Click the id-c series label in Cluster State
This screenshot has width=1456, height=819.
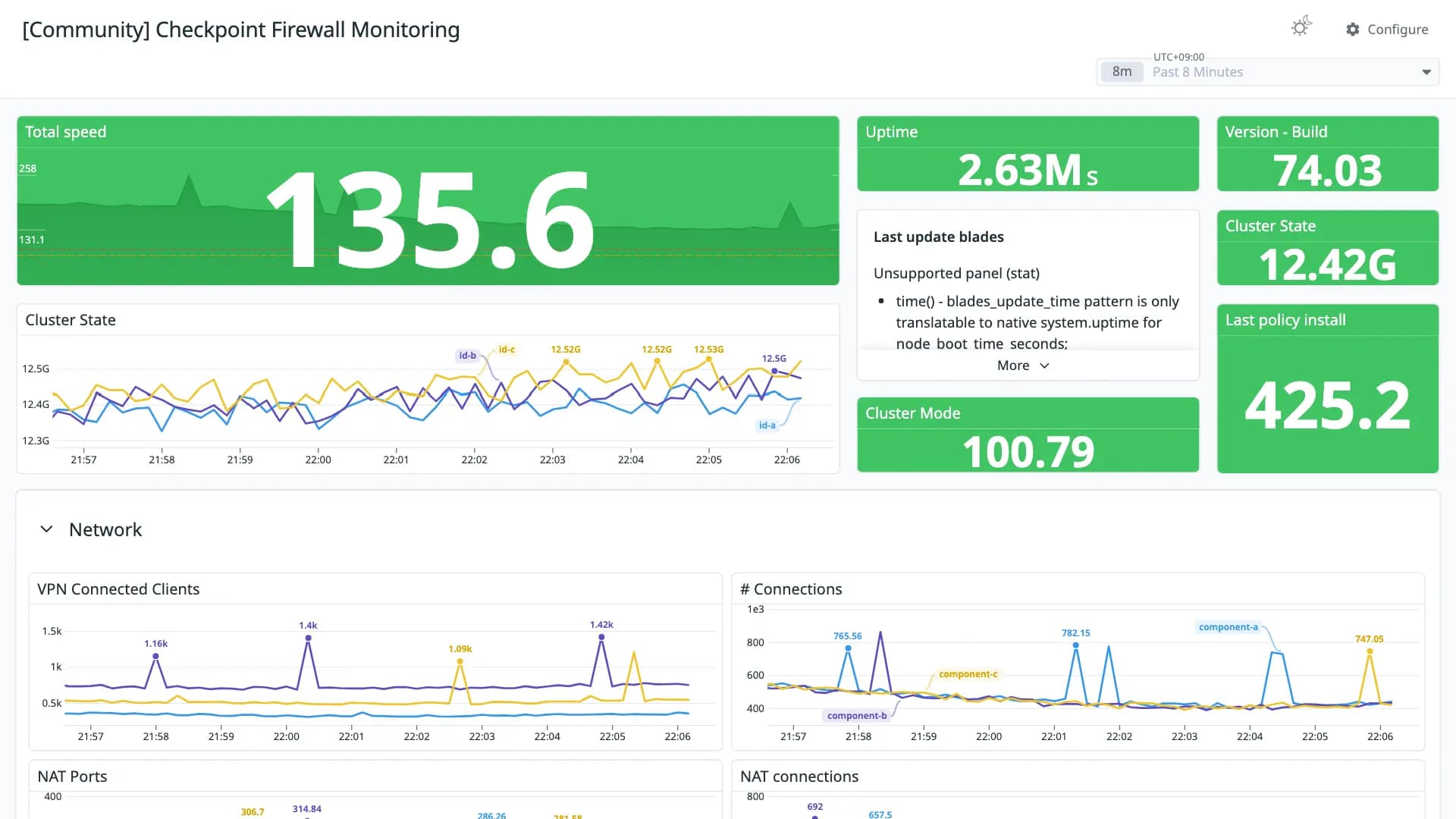click(507, 350)
